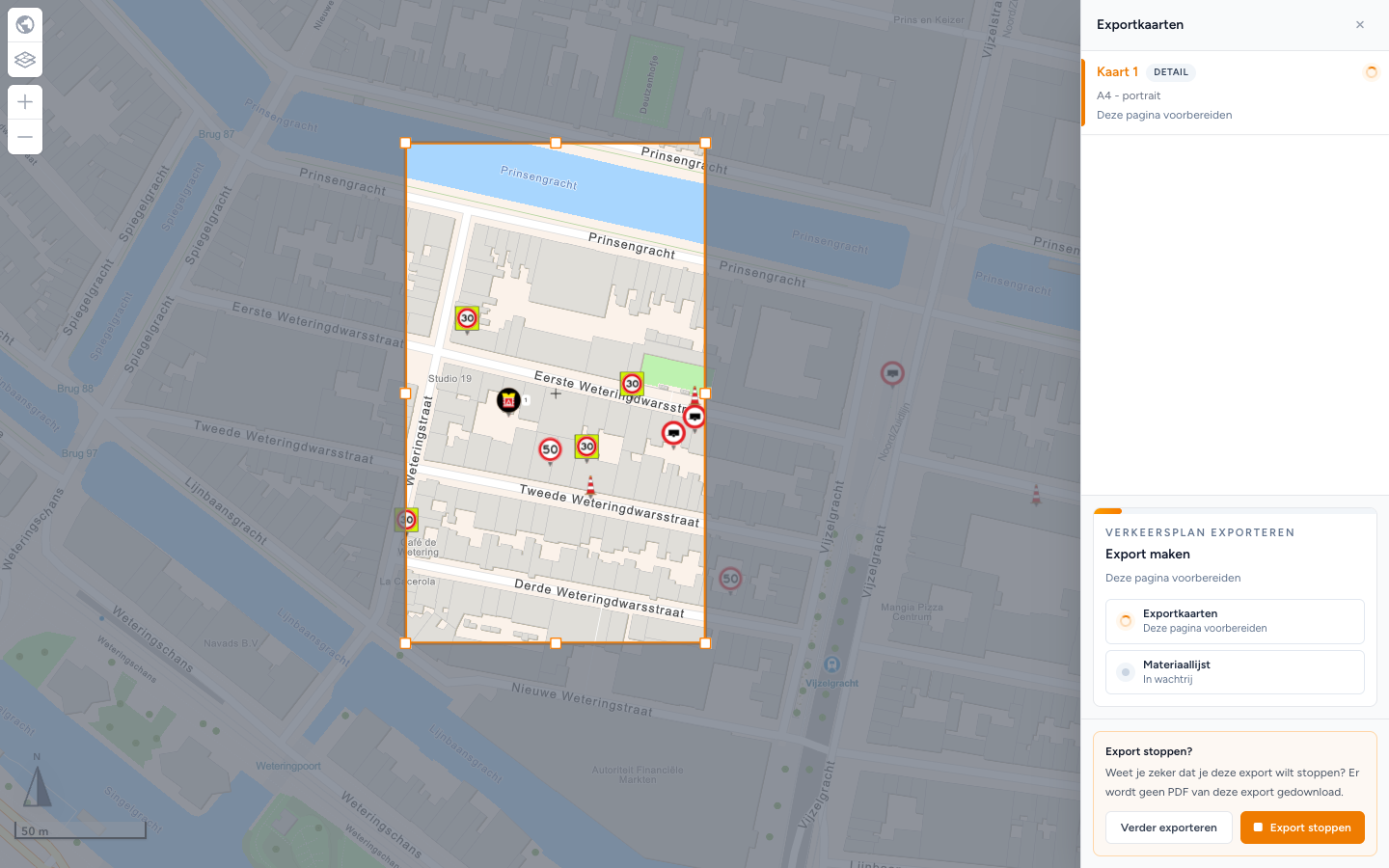Click the Materiaallijst step status dot
Screen dimensions: 1389x868
pos(1126,672)
